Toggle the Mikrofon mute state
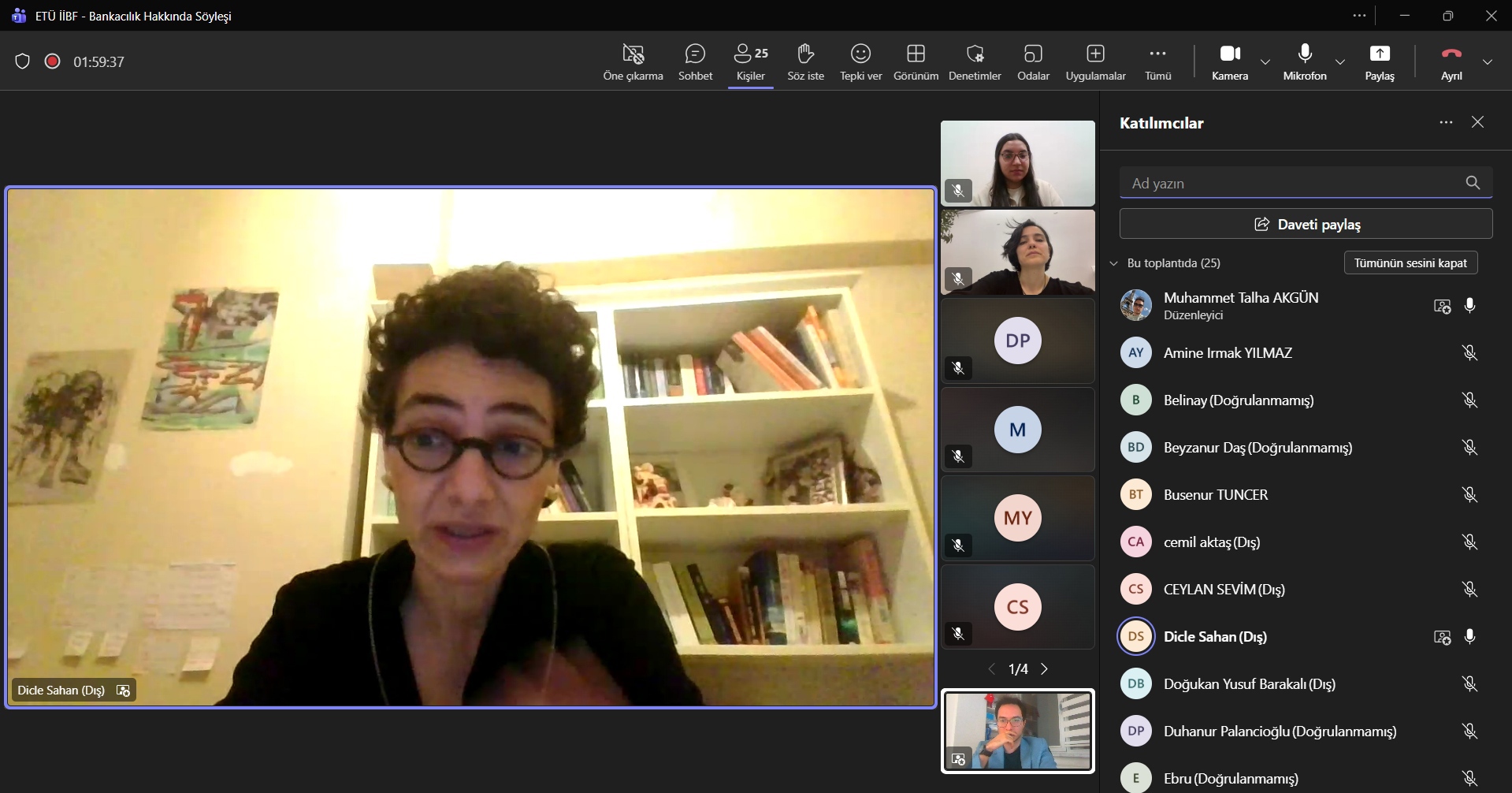The image size is (1512, 793). coord(1305,61)
